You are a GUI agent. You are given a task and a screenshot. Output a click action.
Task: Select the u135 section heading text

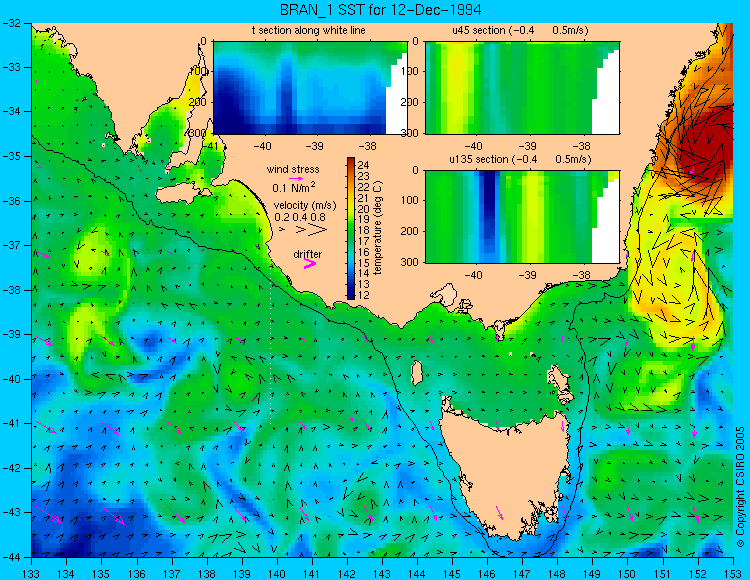coord(519,159)
